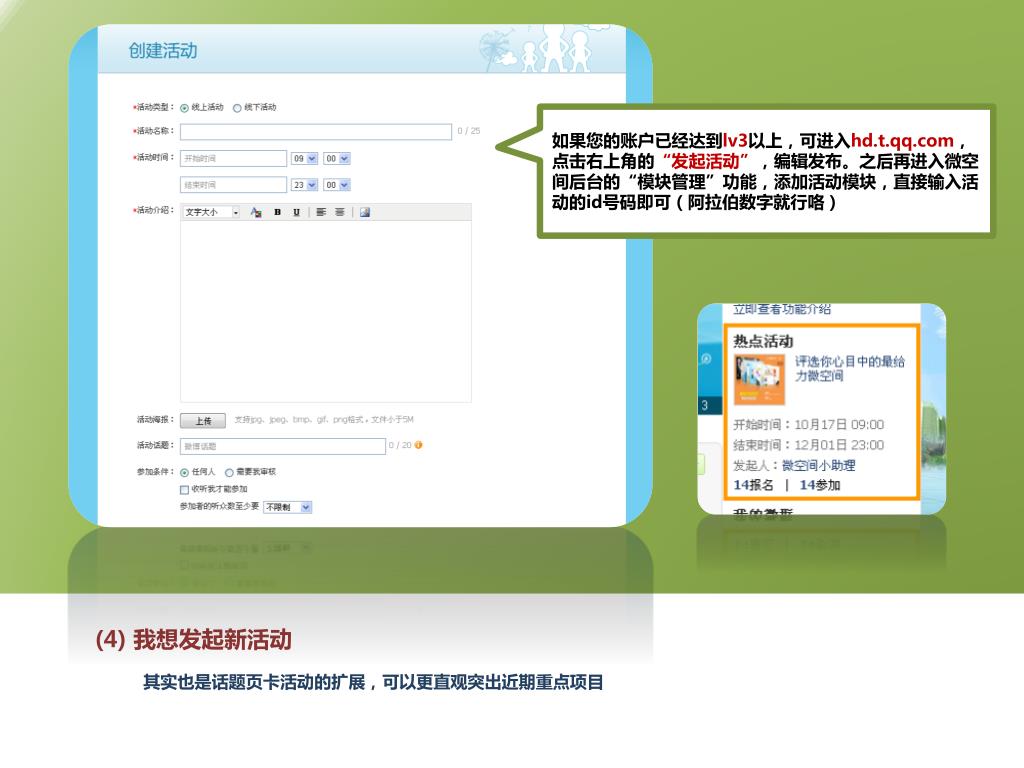Click the 14报名 count
The height and width of the screenshot is (768, 1024).
pyautogui.click(x=754, y=485)
